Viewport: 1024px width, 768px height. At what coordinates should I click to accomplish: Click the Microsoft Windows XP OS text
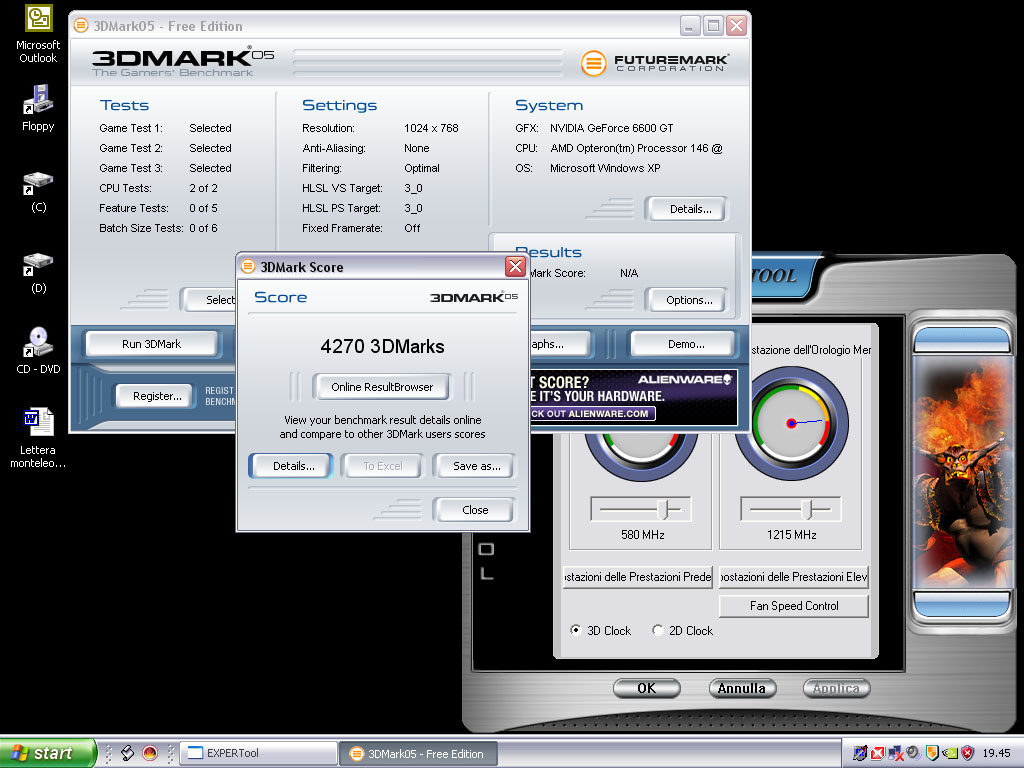pos(605,168)
